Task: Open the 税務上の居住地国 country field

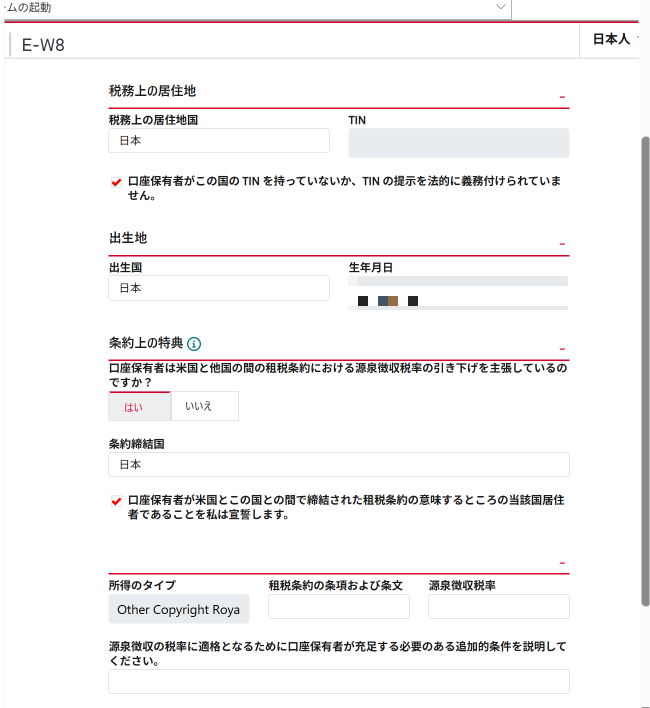Action: 219,141
